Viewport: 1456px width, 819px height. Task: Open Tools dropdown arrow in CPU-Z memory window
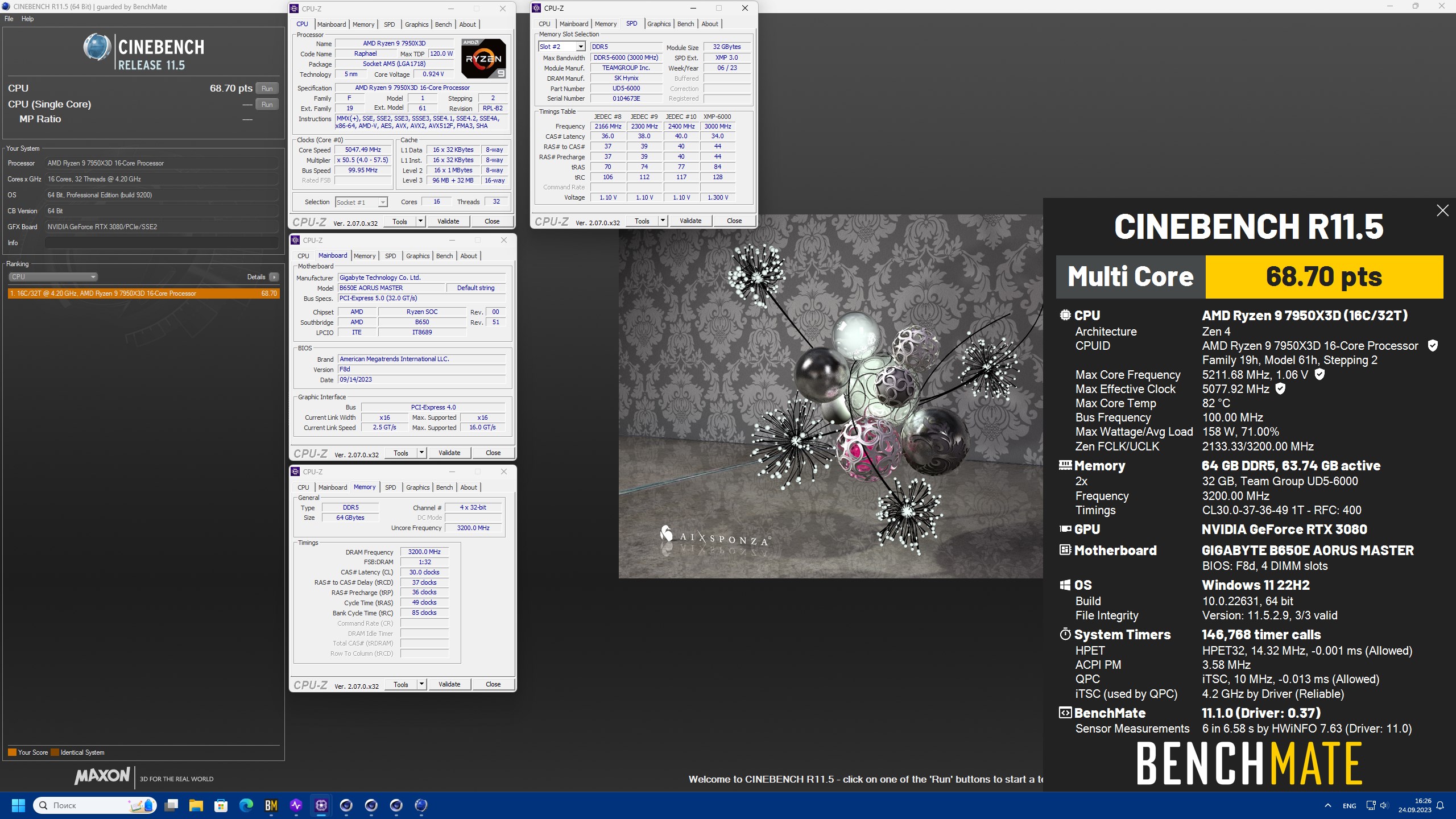click(x=421, y=684)
